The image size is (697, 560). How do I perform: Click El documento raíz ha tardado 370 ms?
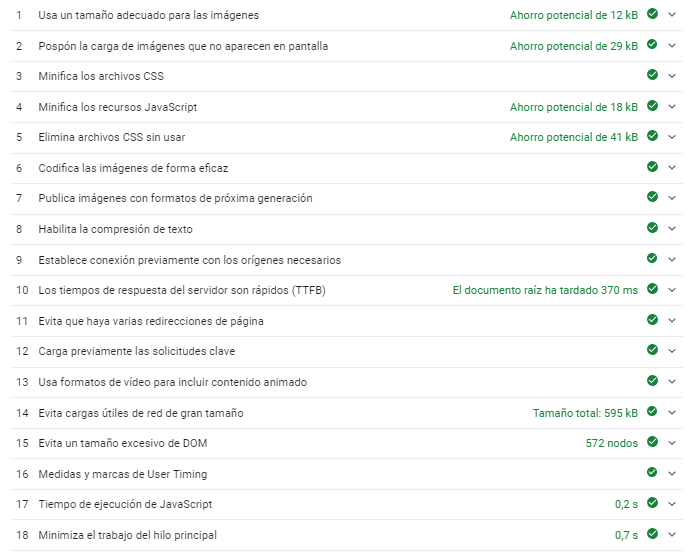click(x=545, y=290)
